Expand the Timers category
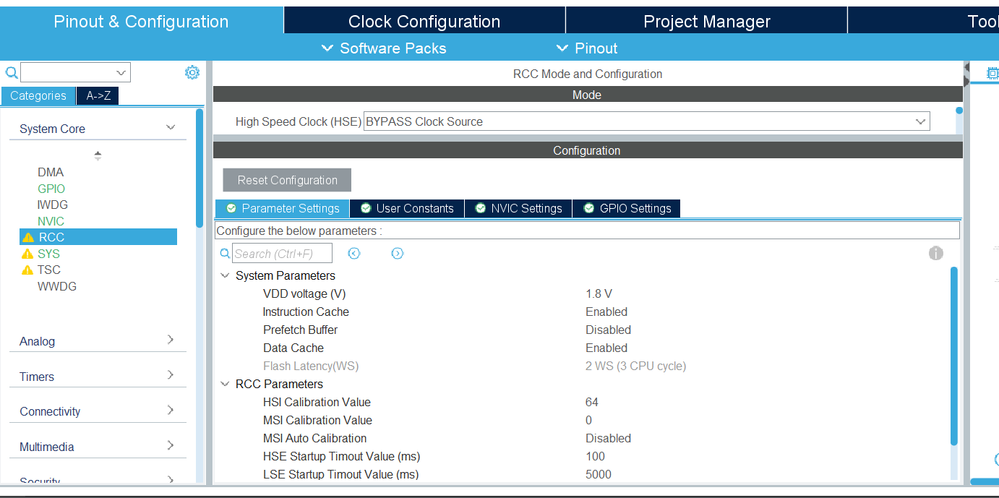Screen dimensions: 999x498 170,375
